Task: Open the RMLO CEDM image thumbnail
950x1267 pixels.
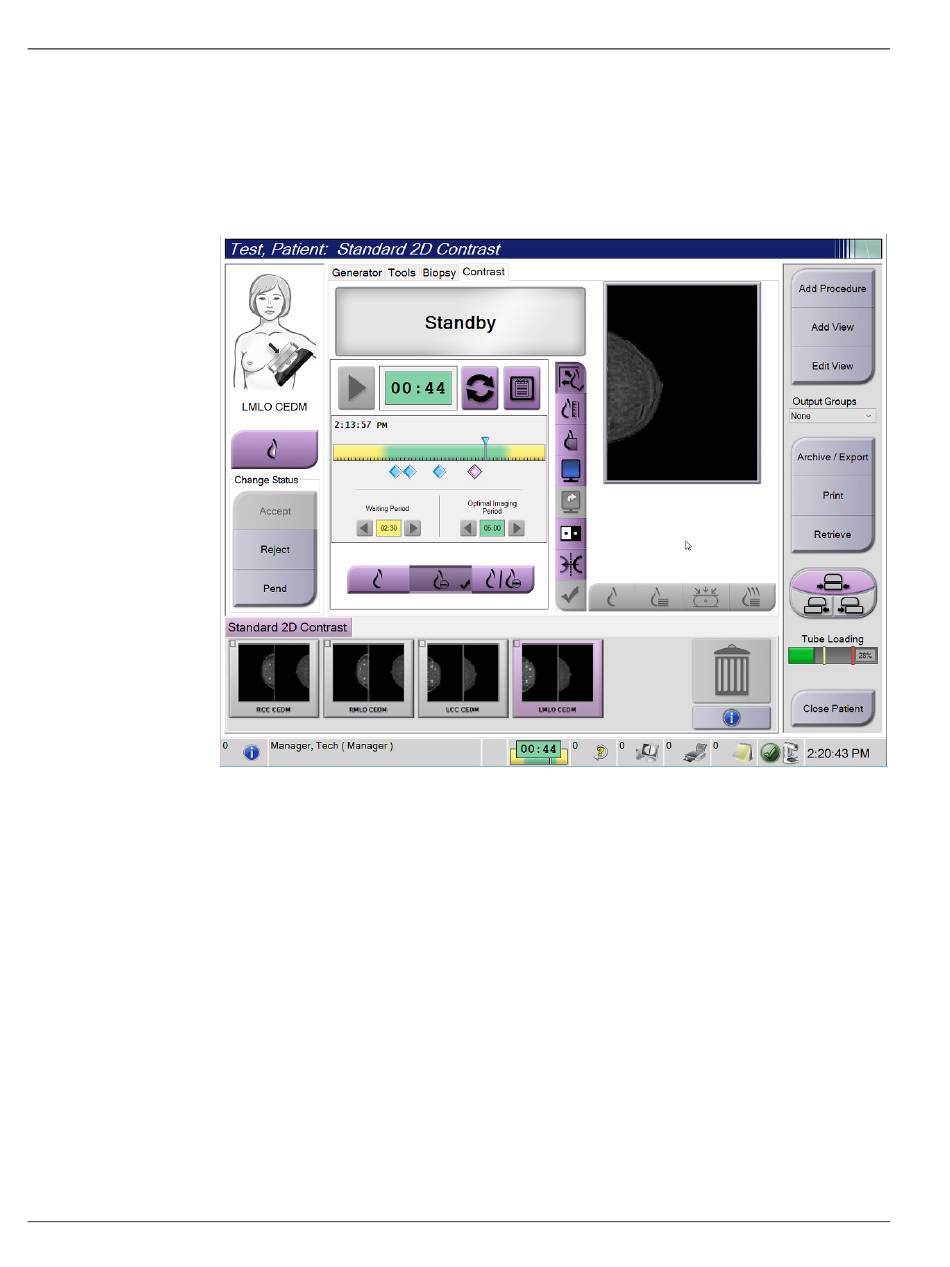Action: point(369,678)
